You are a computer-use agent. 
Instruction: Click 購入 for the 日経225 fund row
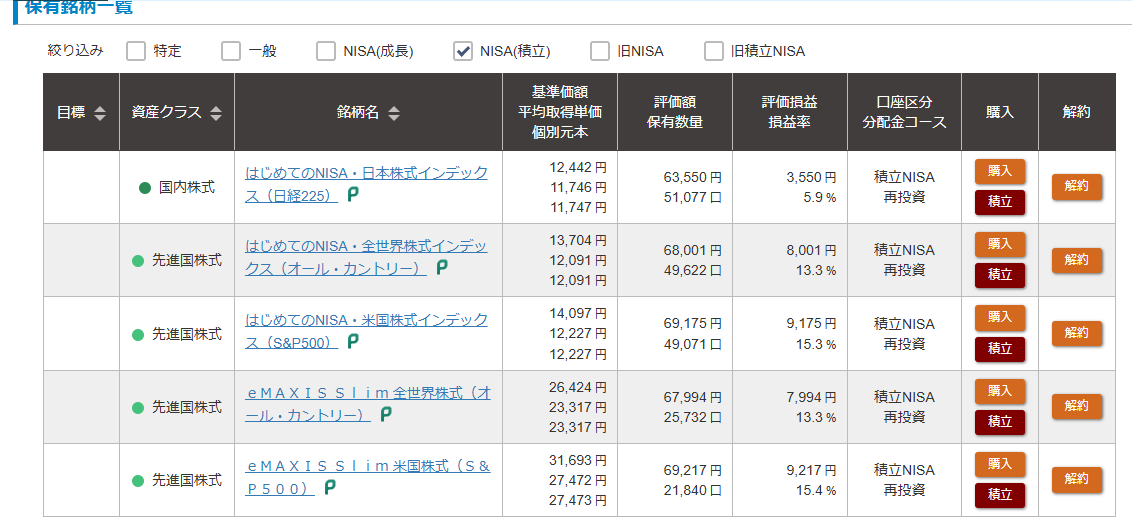pos(1000,172)
